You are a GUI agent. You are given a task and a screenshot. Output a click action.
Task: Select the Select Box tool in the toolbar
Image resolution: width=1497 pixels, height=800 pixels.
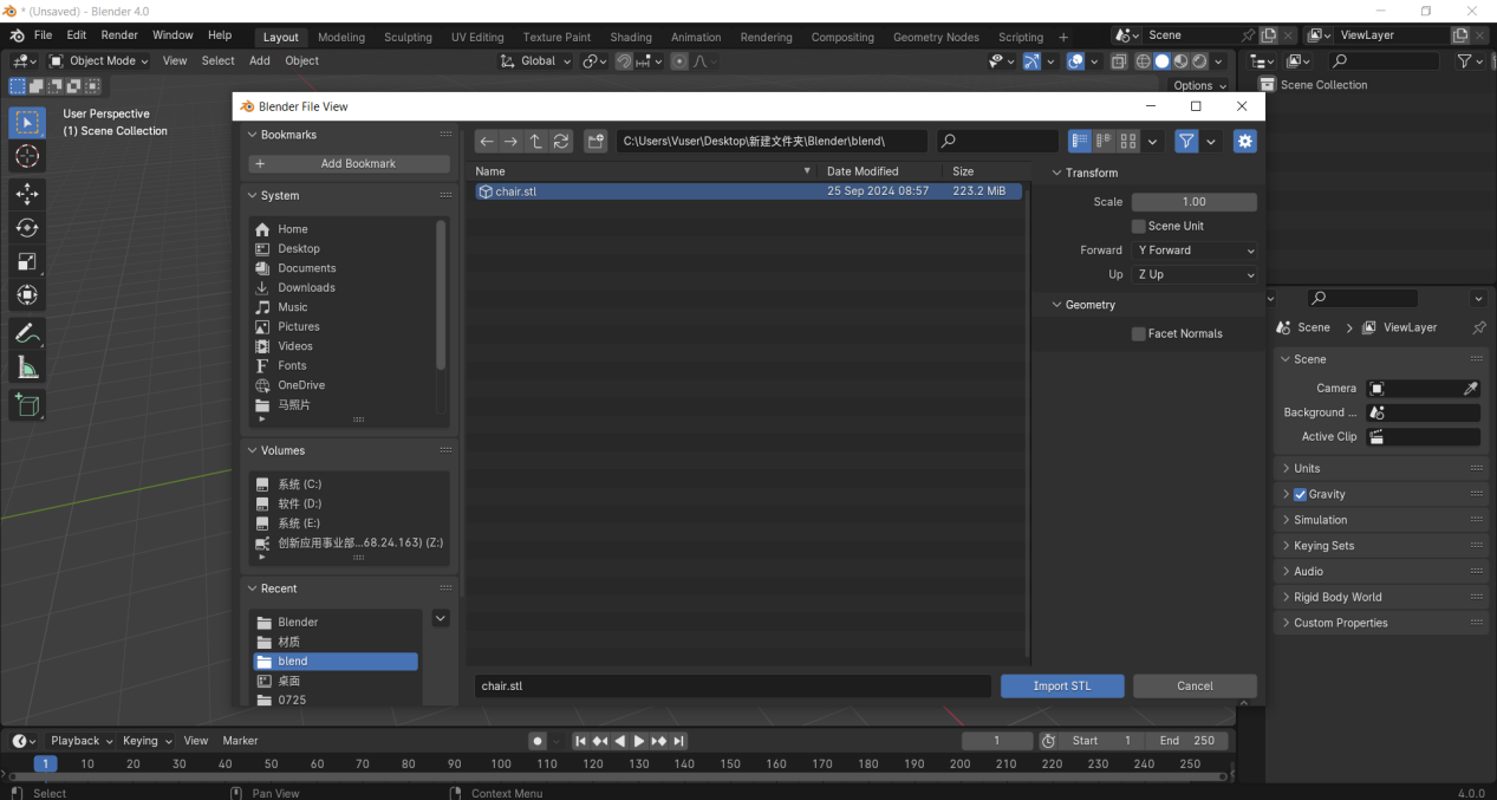click(27, 122)
